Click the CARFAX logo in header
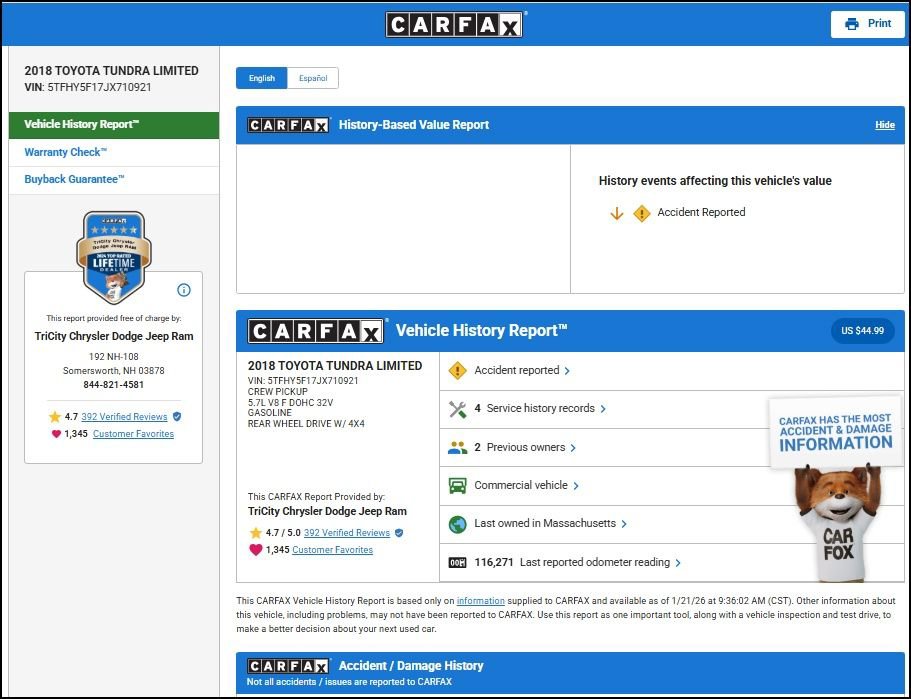Viewport: 911px width, 699px height. tap(454, 24)
